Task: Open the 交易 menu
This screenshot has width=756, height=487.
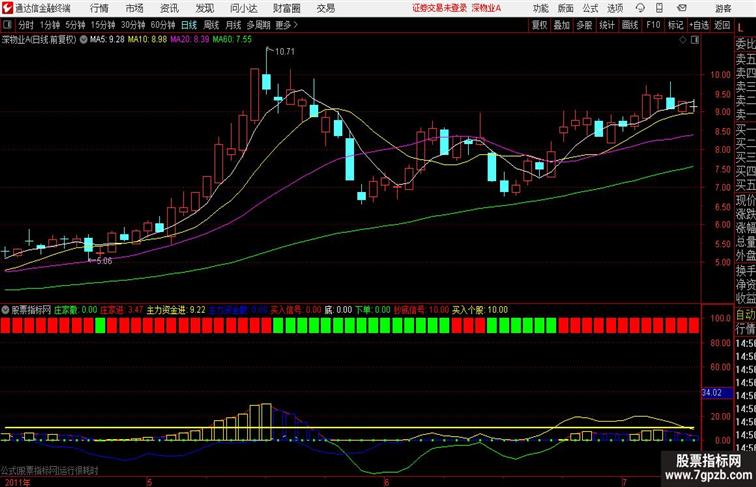Action: pos(326,8)
